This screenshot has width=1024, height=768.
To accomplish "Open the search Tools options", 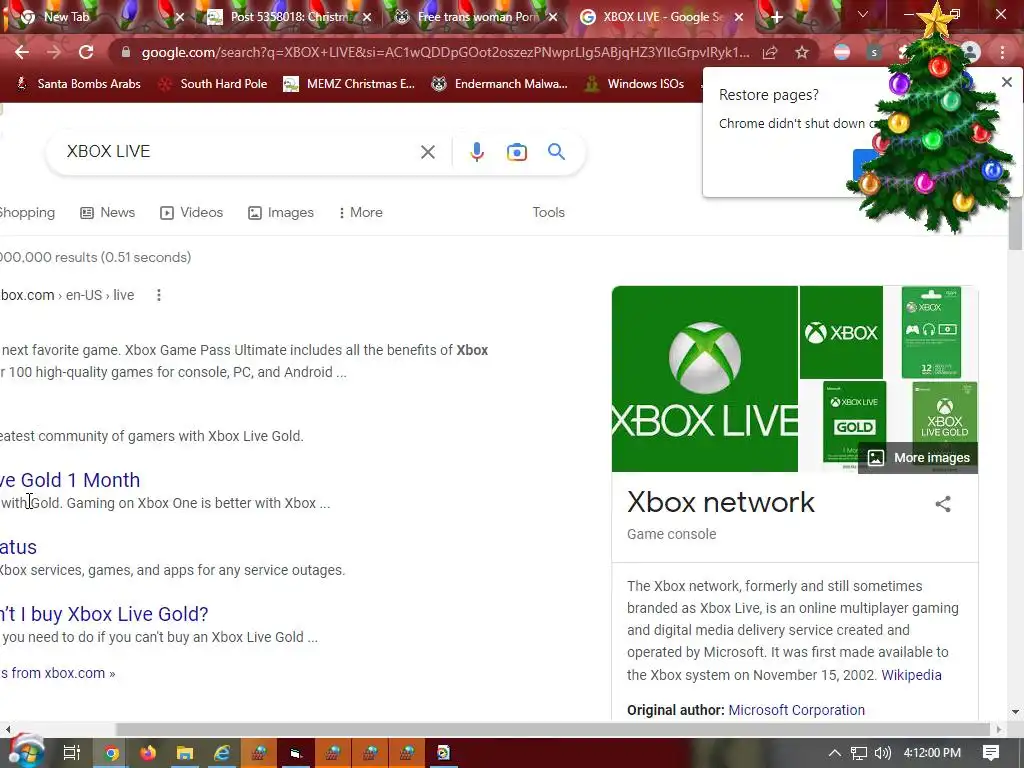I will click(x=549, y=212).
